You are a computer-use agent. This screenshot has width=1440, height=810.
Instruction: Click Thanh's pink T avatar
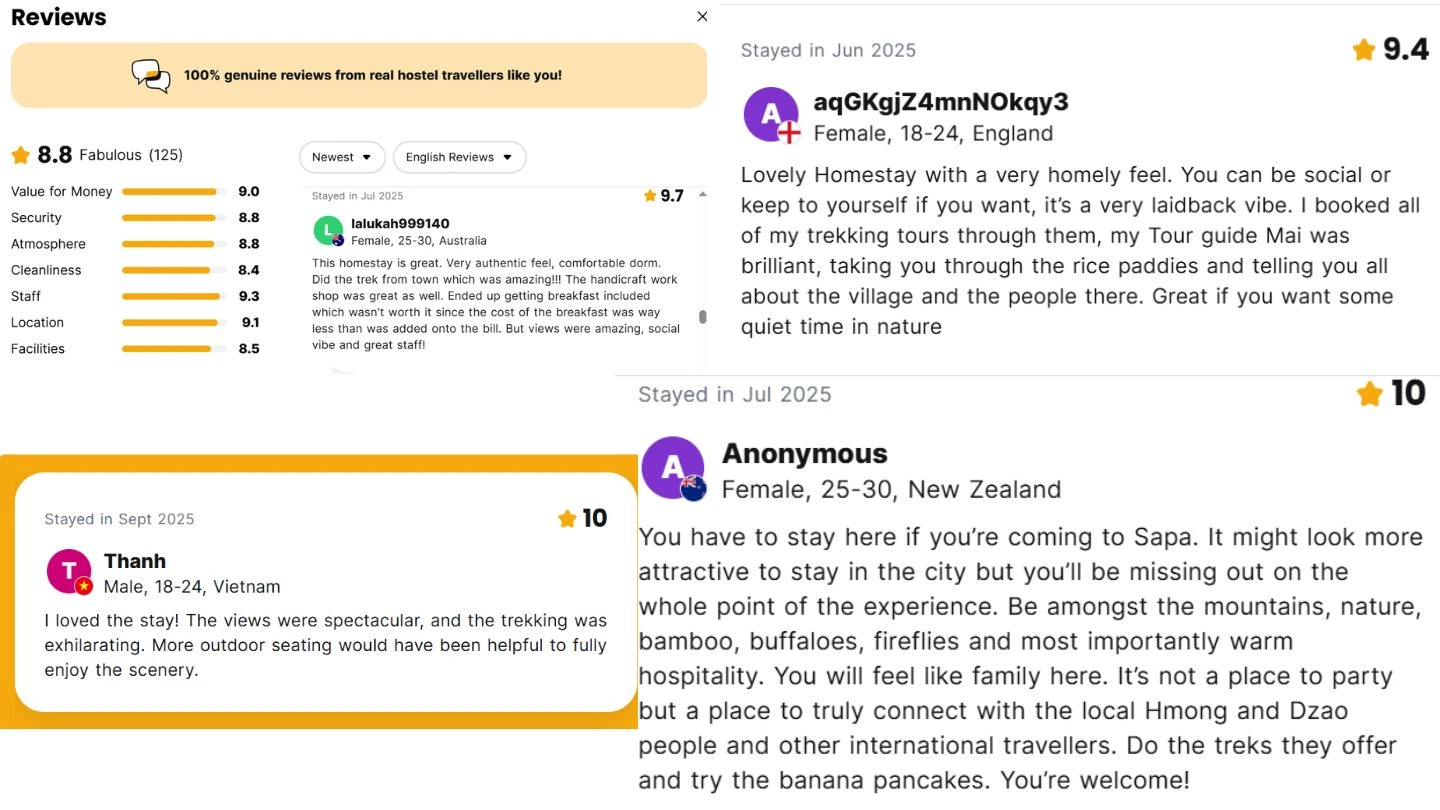(69, 572)
